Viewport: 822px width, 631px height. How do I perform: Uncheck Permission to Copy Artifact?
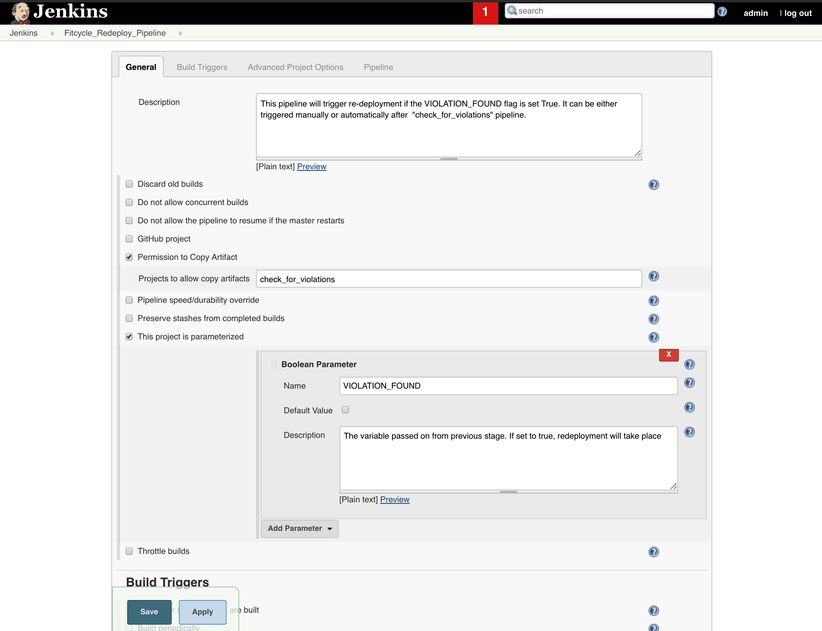(129, 257)
